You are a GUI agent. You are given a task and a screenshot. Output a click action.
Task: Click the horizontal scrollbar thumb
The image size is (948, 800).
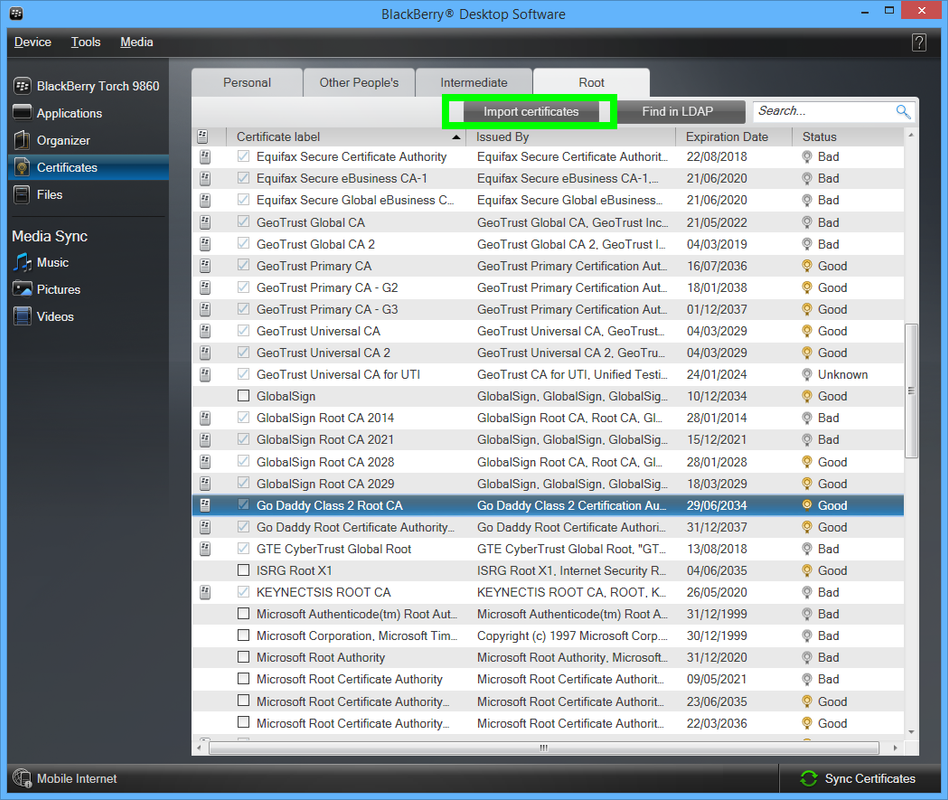[x=544, y=748]
